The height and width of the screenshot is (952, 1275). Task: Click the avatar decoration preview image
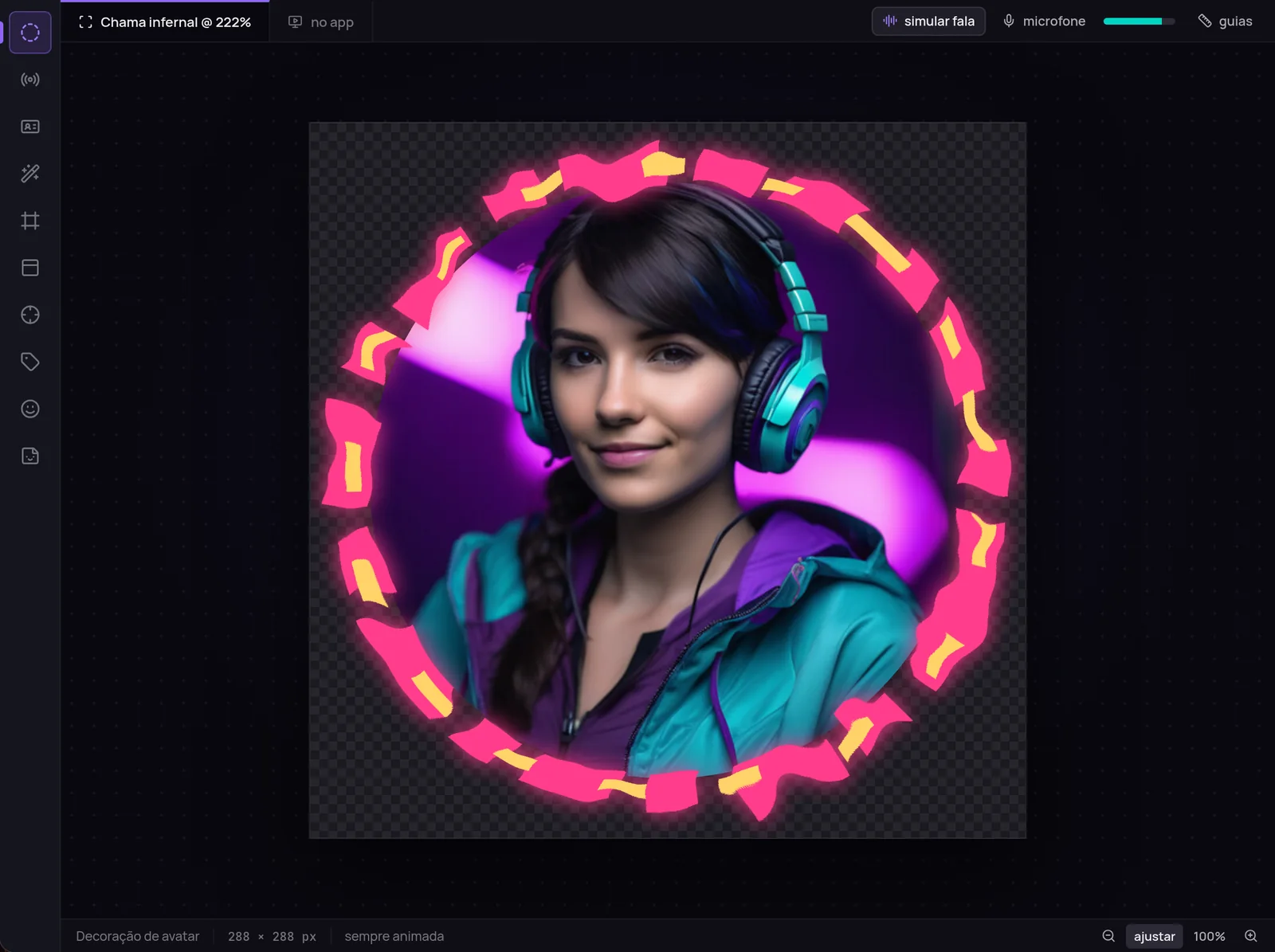(668, 480)
